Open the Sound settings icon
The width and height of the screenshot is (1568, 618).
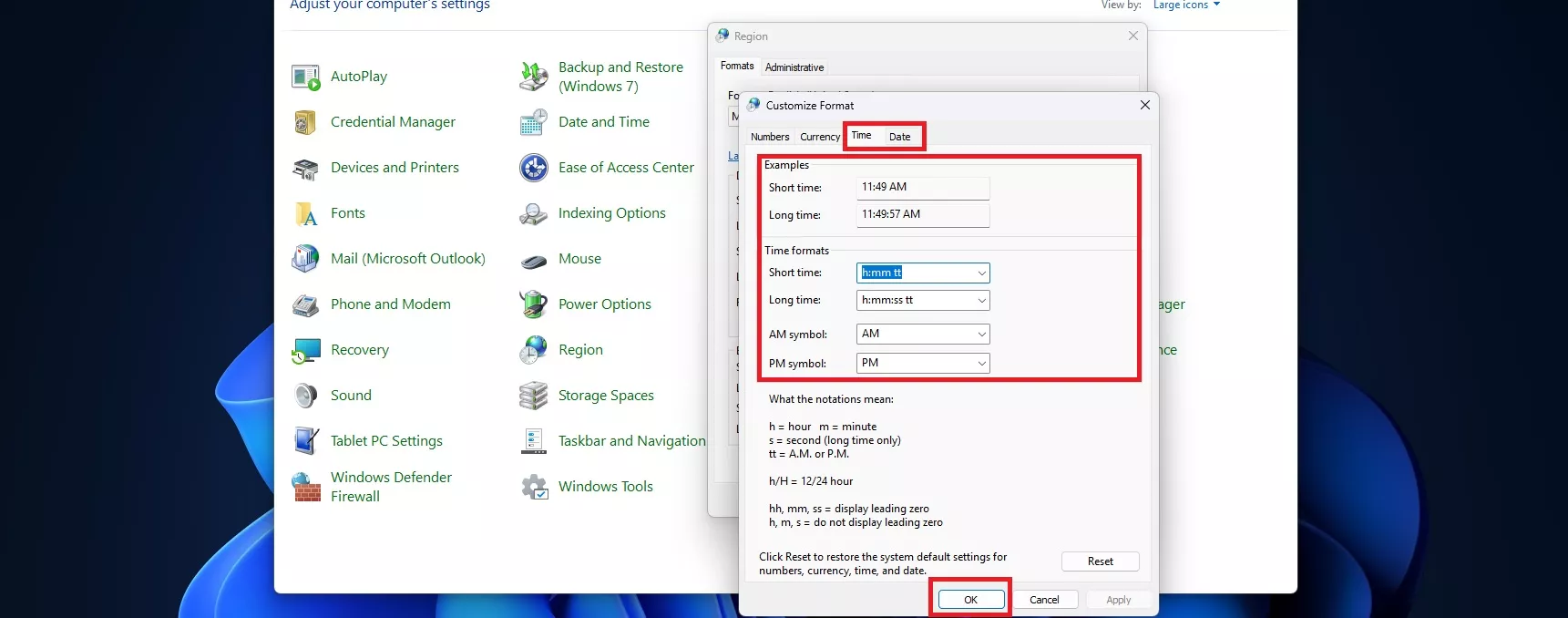(x=306, y=396)
